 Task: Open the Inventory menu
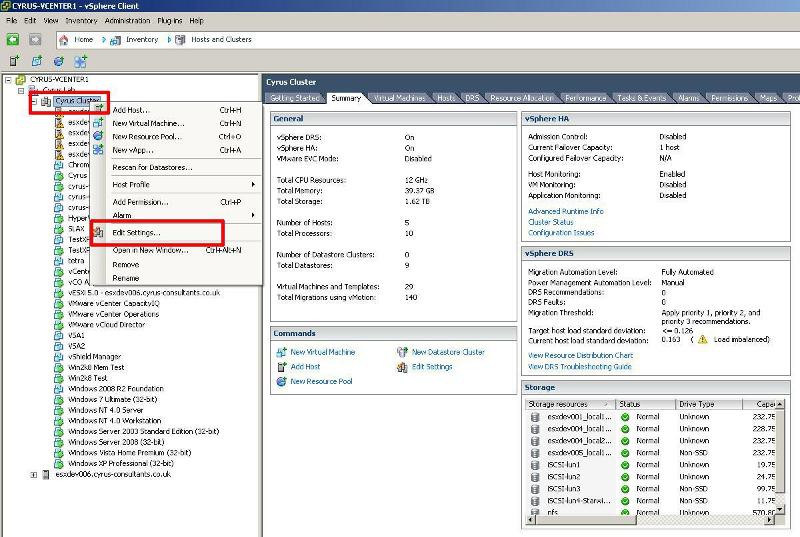(81, 21)
